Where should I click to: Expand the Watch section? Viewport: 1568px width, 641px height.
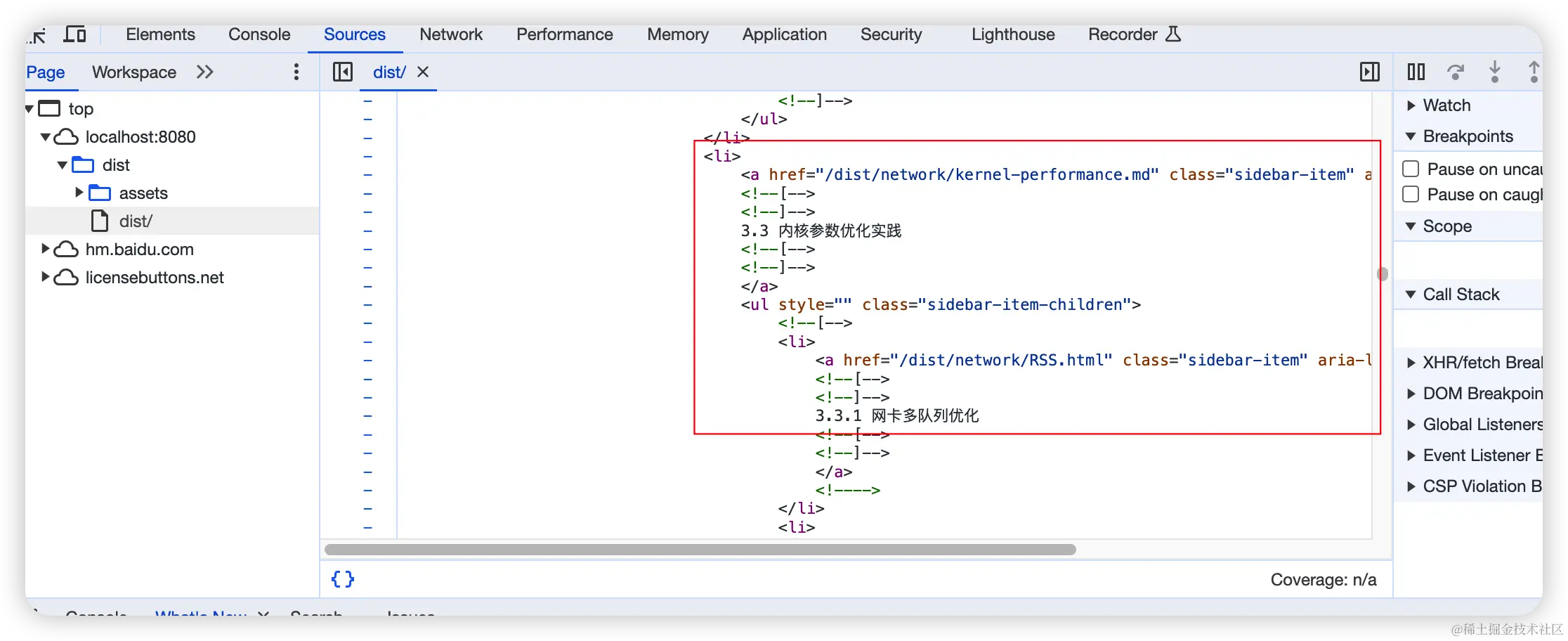click(x=1411, y=105)
